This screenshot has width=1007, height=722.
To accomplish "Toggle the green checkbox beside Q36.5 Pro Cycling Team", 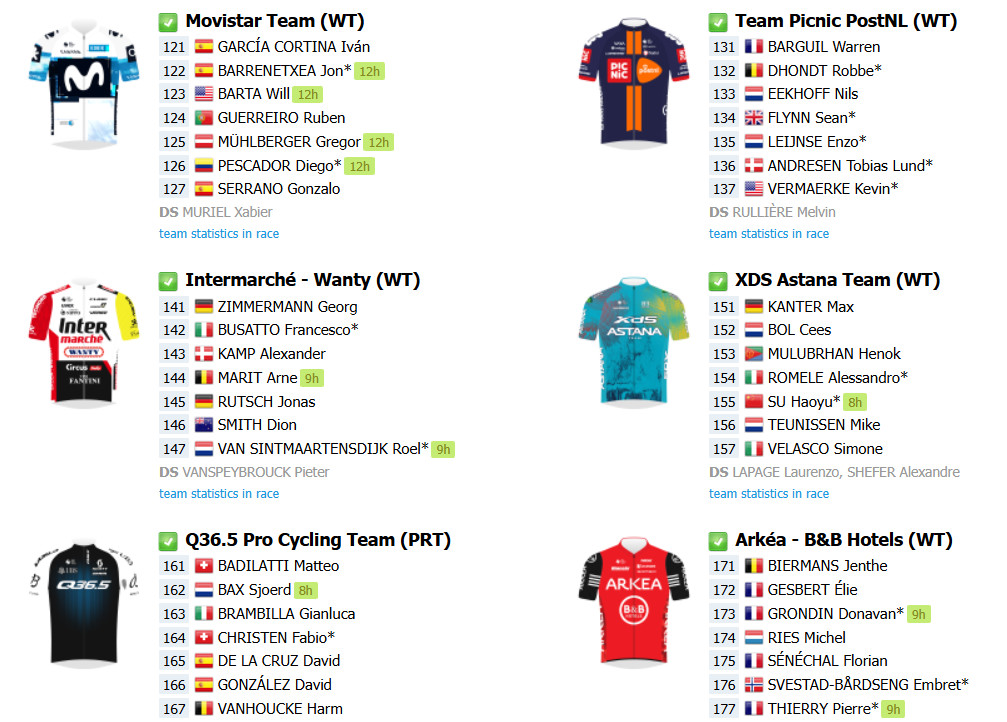I will [168, 542].
